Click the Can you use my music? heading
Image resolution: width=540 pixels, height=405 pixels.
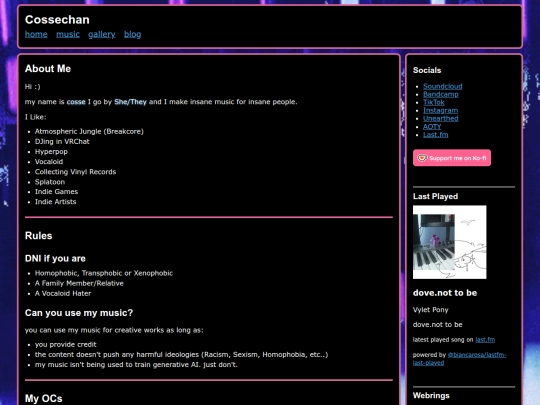[79, 313]
